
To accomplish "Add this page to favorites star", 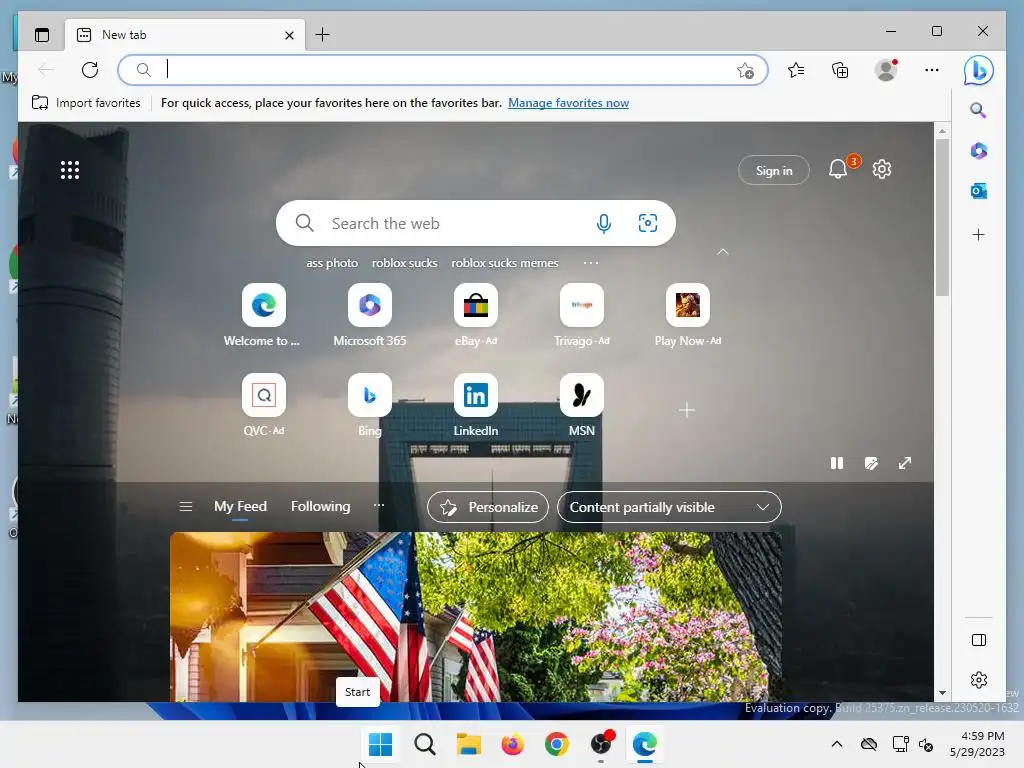I will 745,70.
